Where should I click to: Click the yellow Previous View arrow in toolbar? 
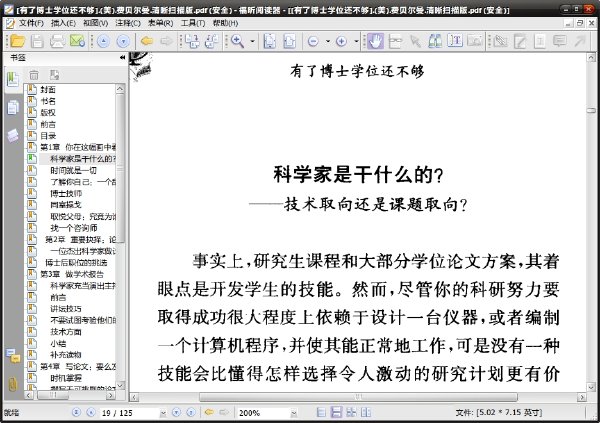point(147,41)
